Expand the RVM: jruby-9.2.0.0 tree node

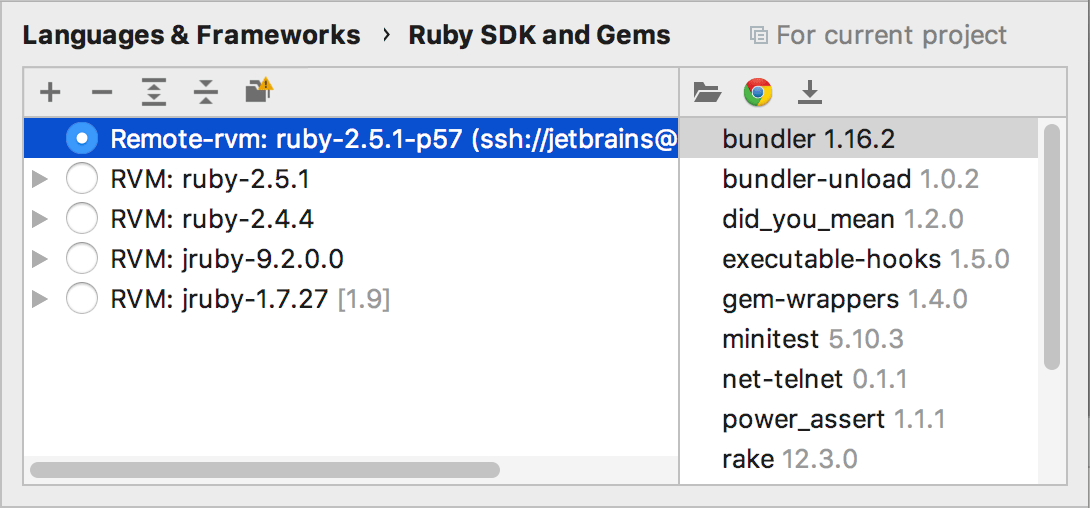click(40, 259)
